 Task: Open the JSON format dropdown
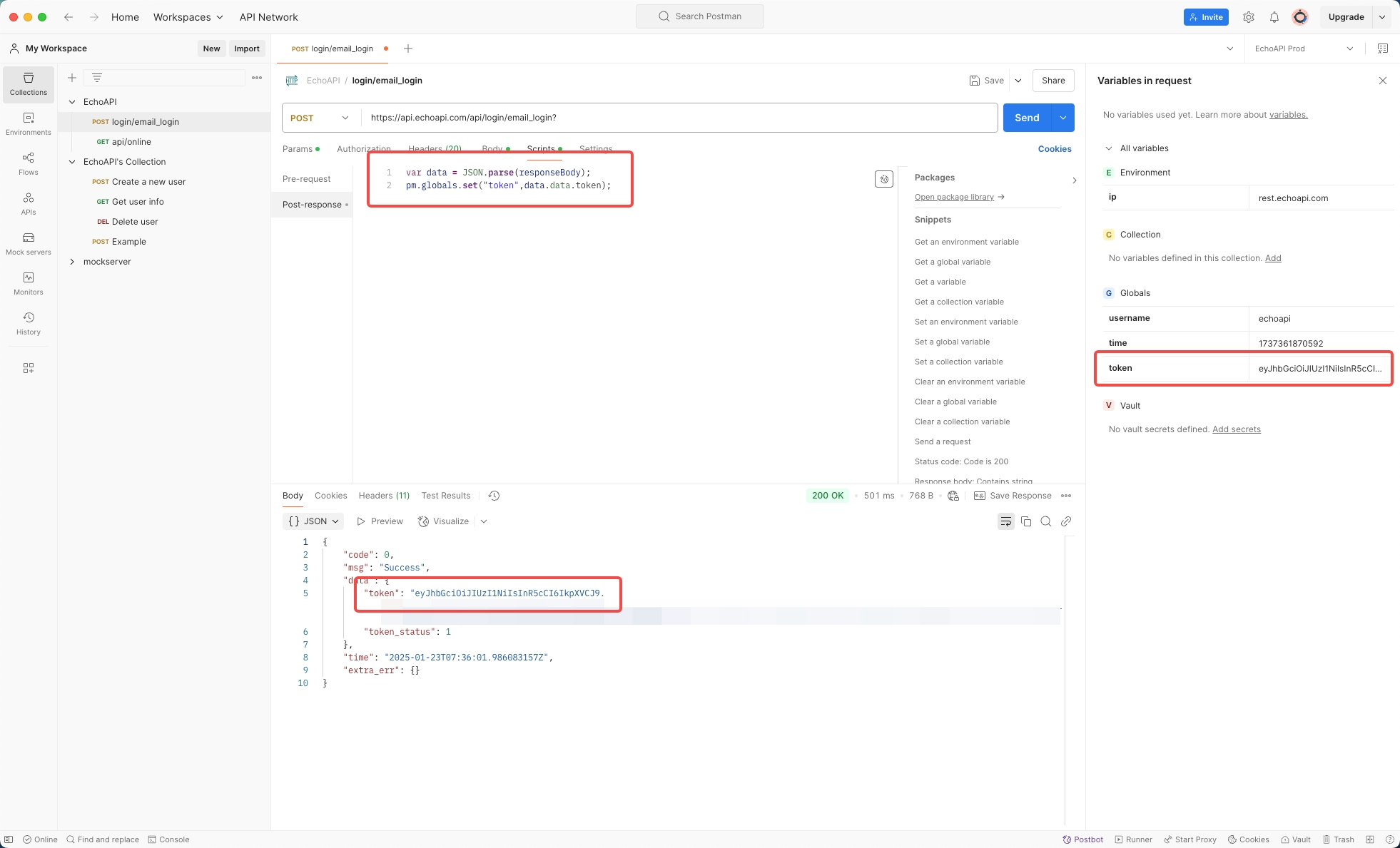(x=313, y=521)
